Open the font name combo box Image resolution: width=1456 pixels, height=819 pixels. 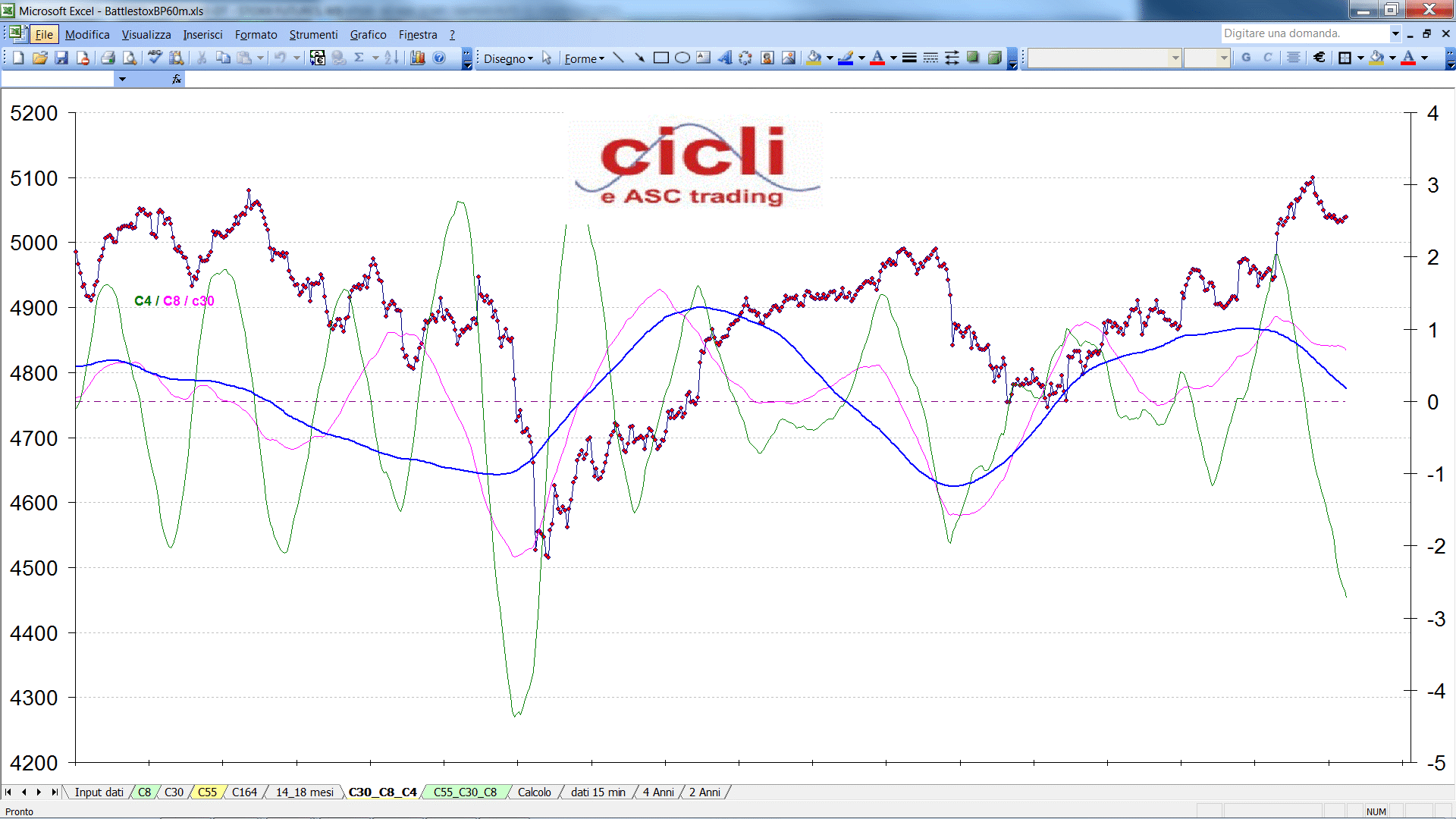tap(1105, 58)
